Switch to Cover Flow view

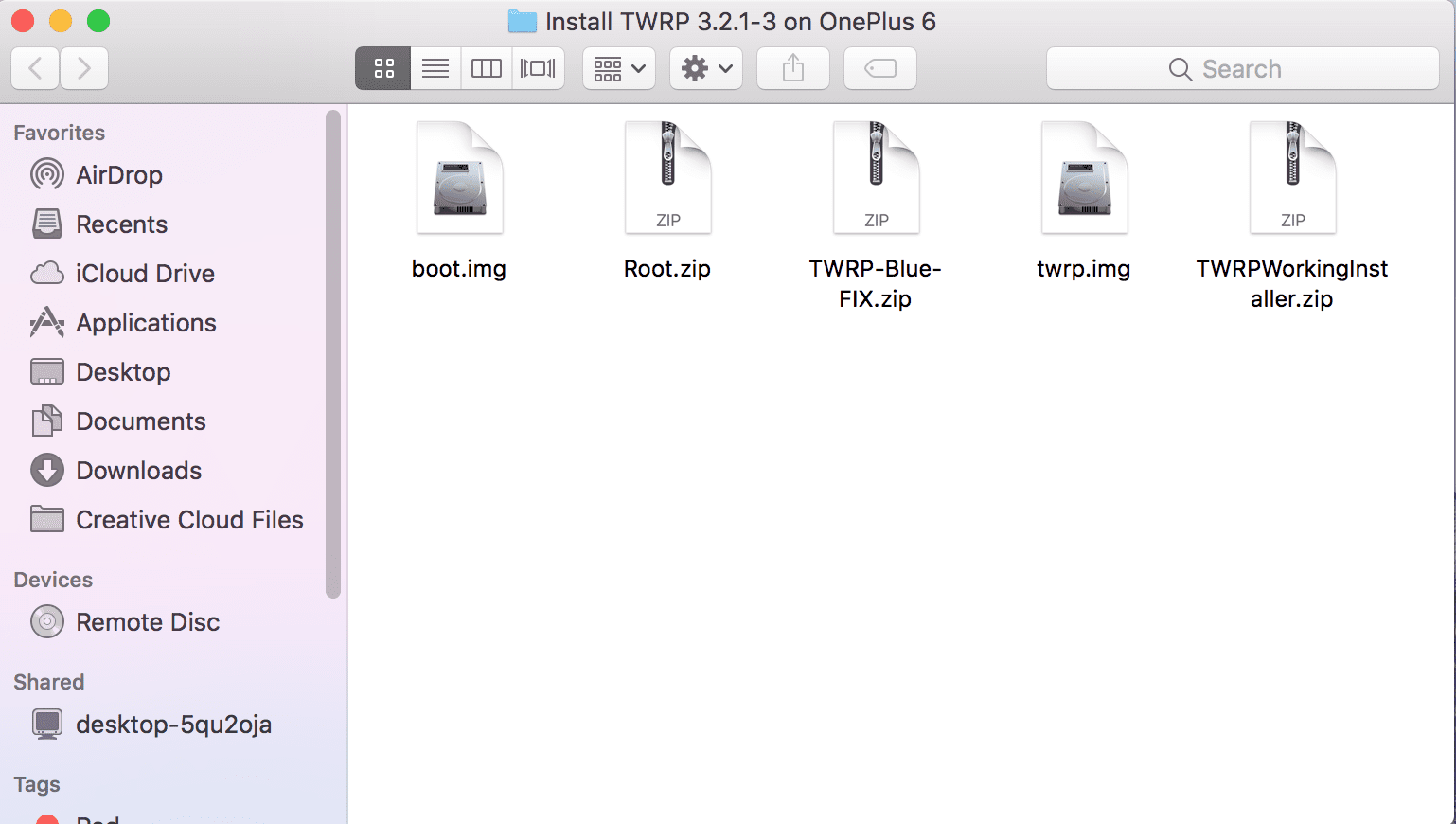pos(538,68)
